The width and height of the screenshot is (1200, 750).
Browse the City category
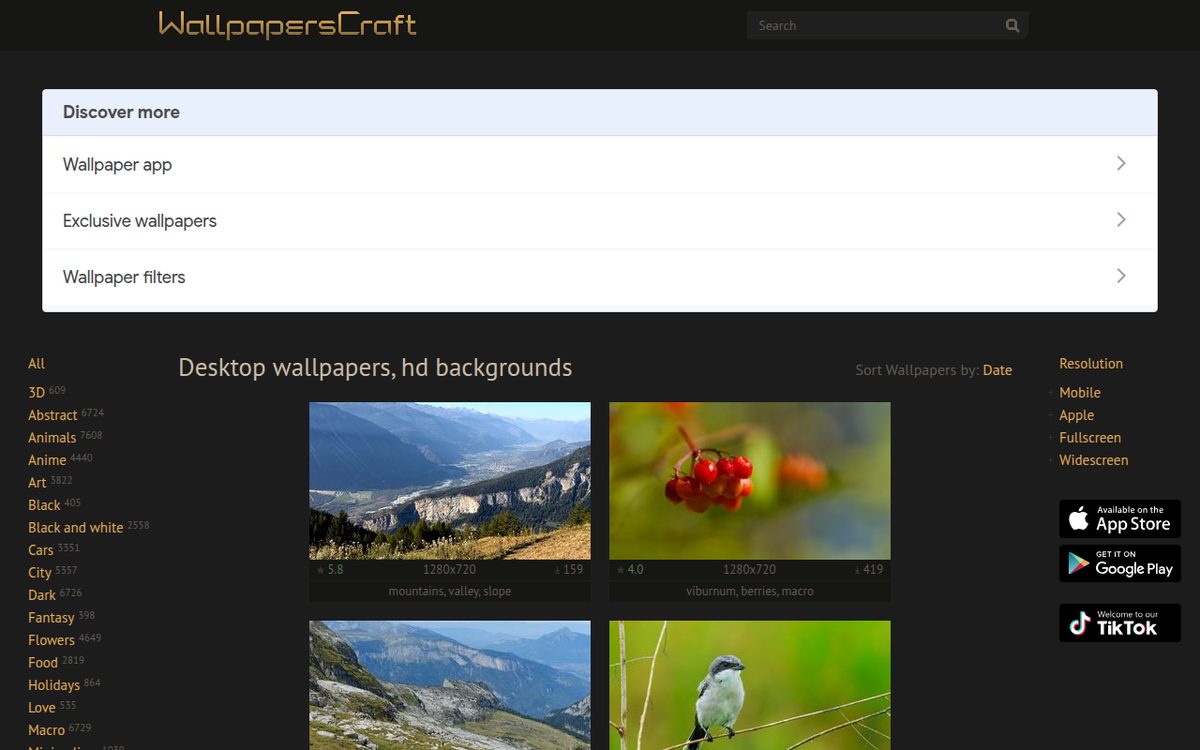pyautogui.click(x=40, y=573)
